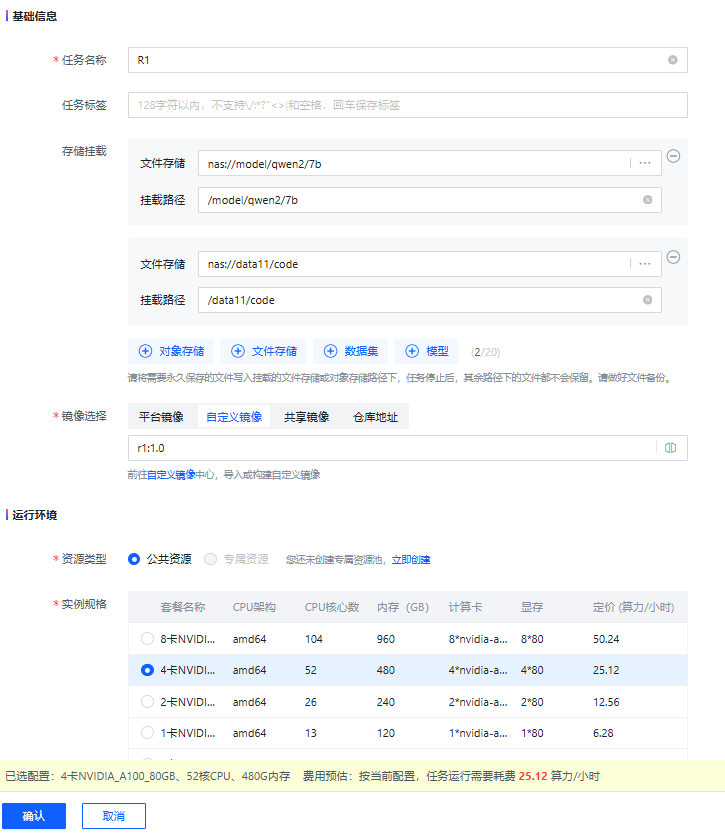Click price cell 6.28
Image resolution: width=725 pixels, height=839 pixels.
pyautogui.click(x=603, y=733)
